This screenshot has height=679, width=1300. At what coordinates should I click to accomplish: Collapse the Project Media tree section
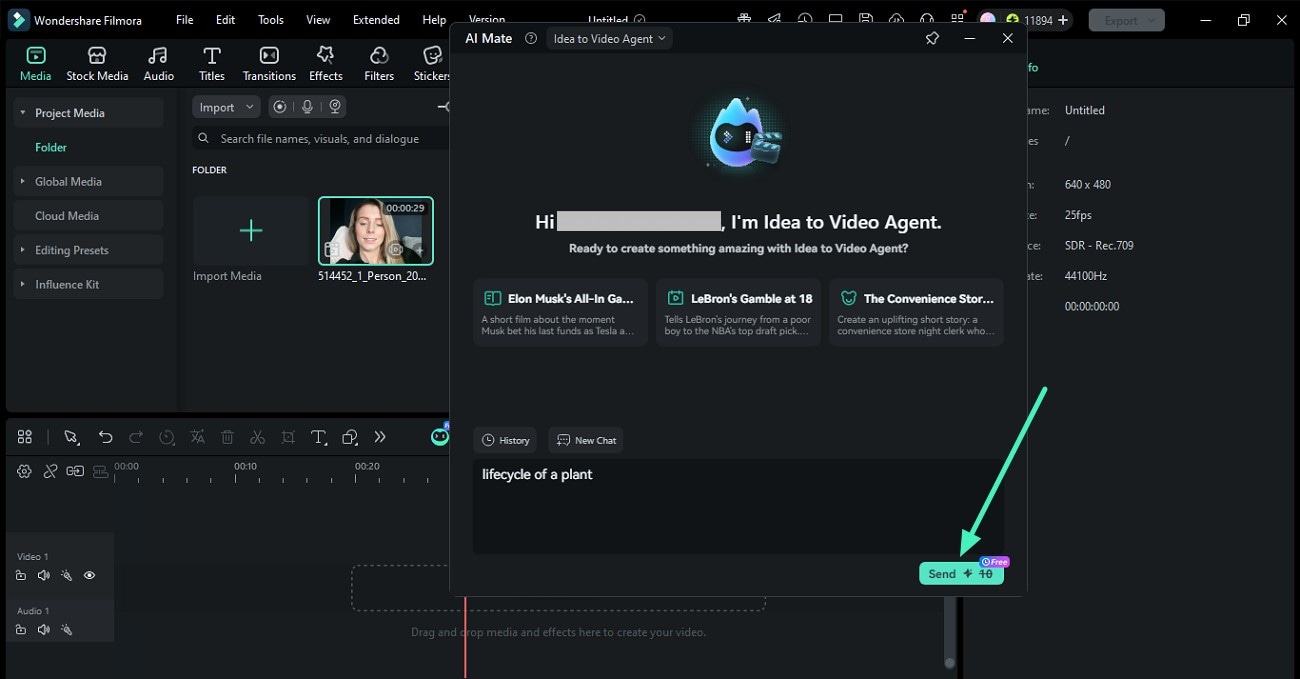click(23, 113)
